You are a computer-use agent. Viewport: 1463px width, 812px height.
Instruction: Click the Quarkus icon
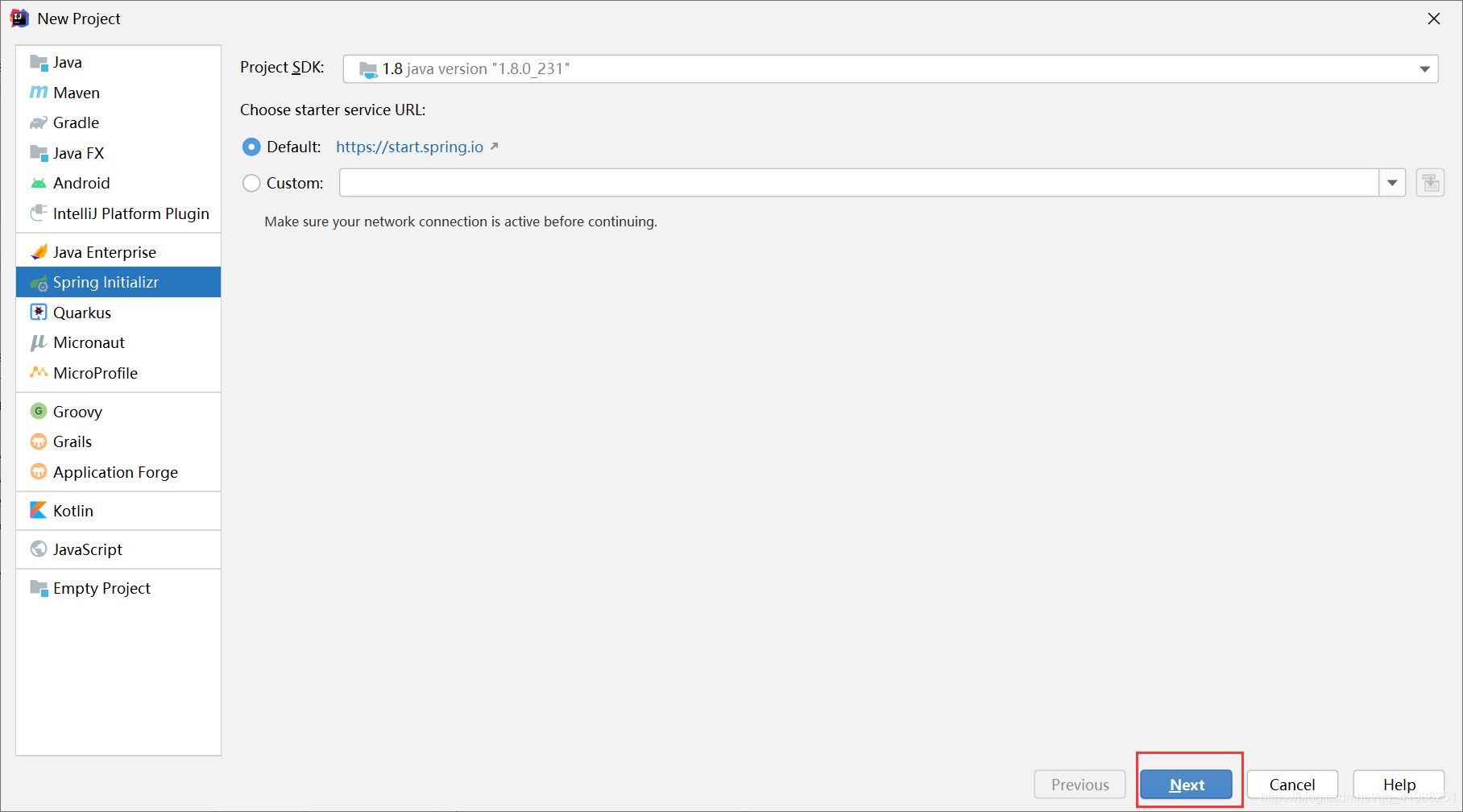pos(38,312)
